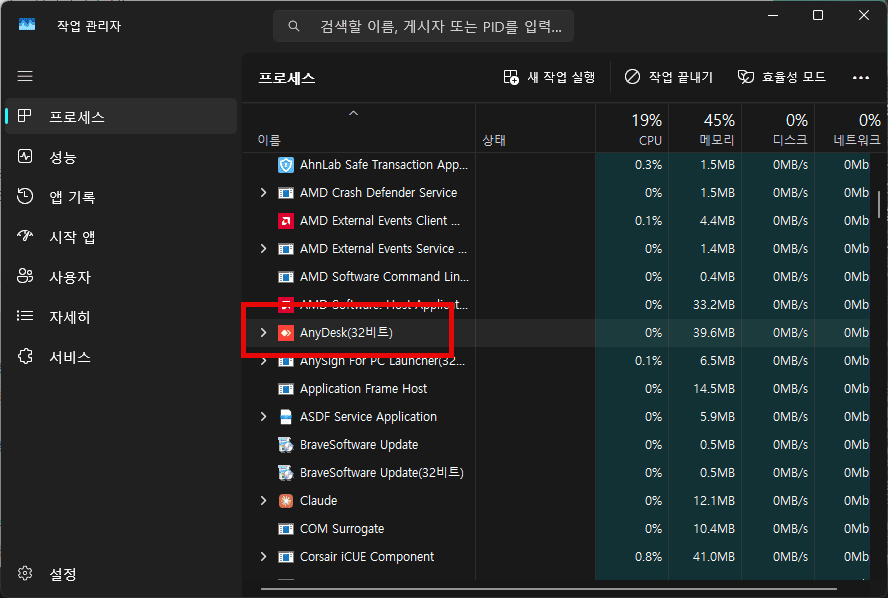This screenshot has width=888, height=598.
Task: Select the 프로세스 tab in sidebar
Action: (121, 117)
